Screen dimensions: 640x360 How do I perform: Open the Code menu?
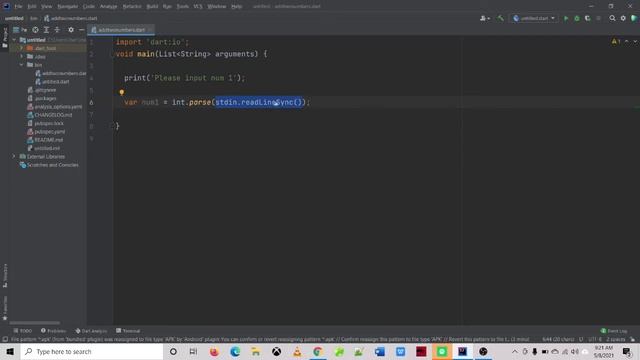pos(89,7)
